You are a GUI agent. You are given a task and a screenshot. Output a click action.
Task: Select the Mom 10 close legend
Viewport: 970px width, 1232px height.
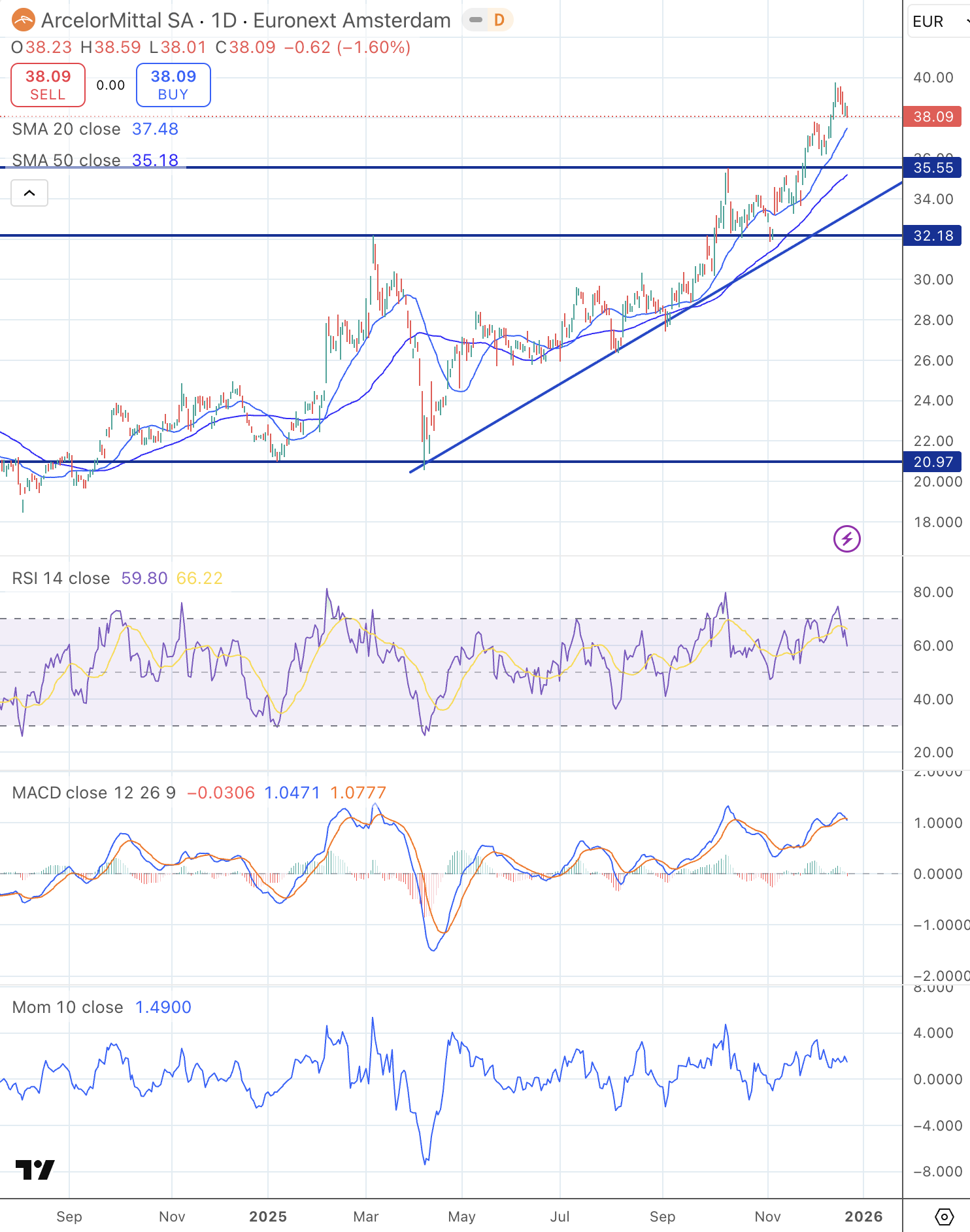(67, 1007)
